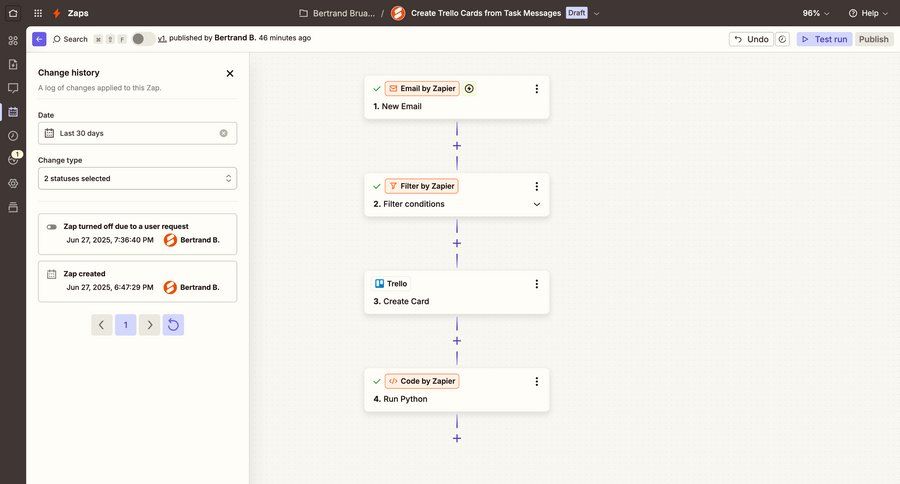
Task: Click the Zaps label in top bar
Action: pos(78,13)
